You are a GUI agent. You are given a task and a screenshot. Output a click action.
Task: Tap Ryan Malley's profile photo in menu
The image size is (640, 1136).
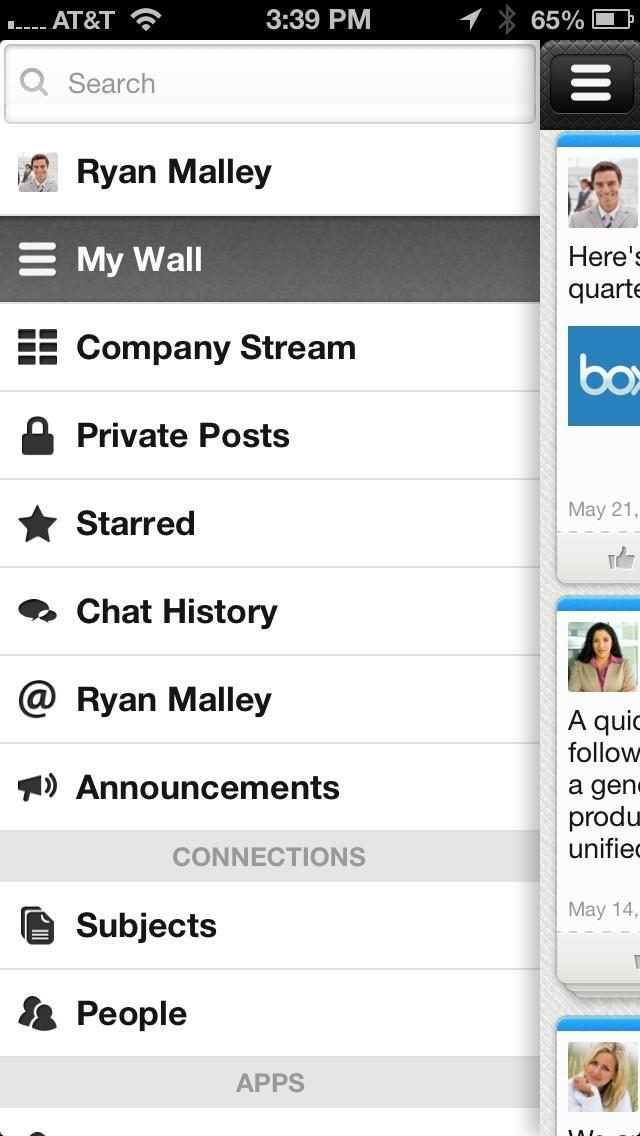click(38, 172)
